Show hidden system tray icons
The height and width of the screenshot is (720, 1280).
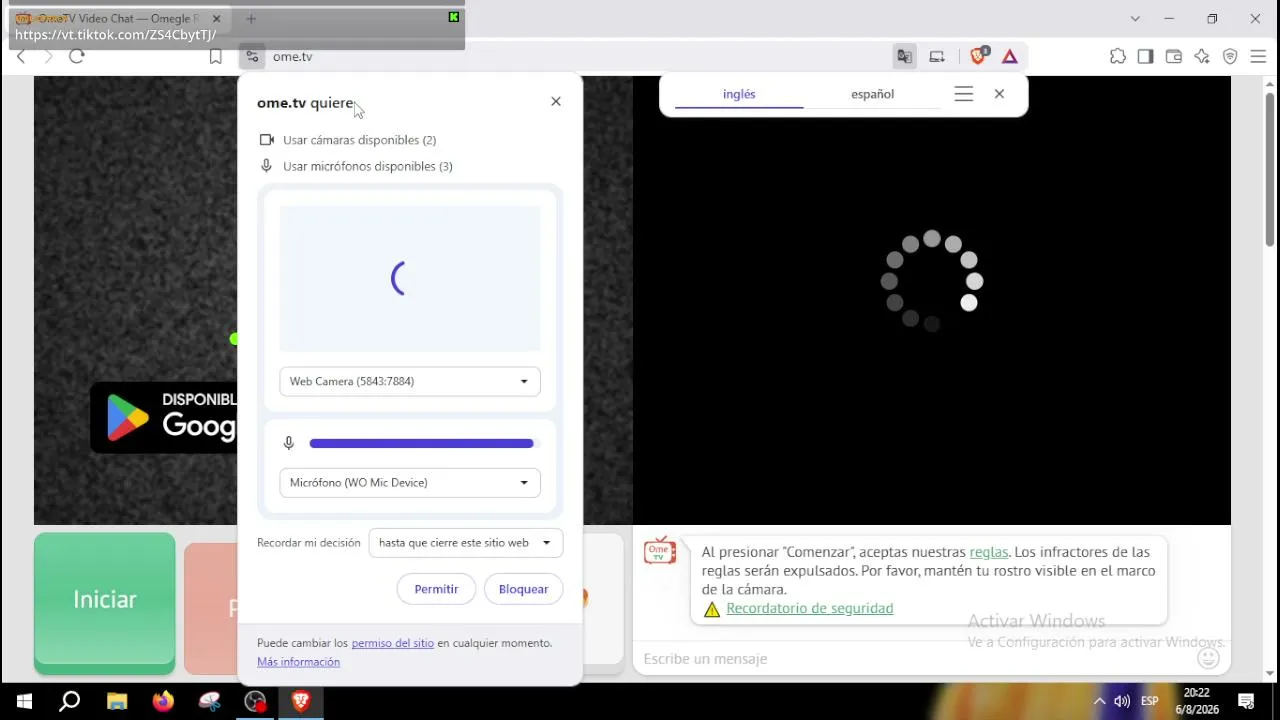1099,701
